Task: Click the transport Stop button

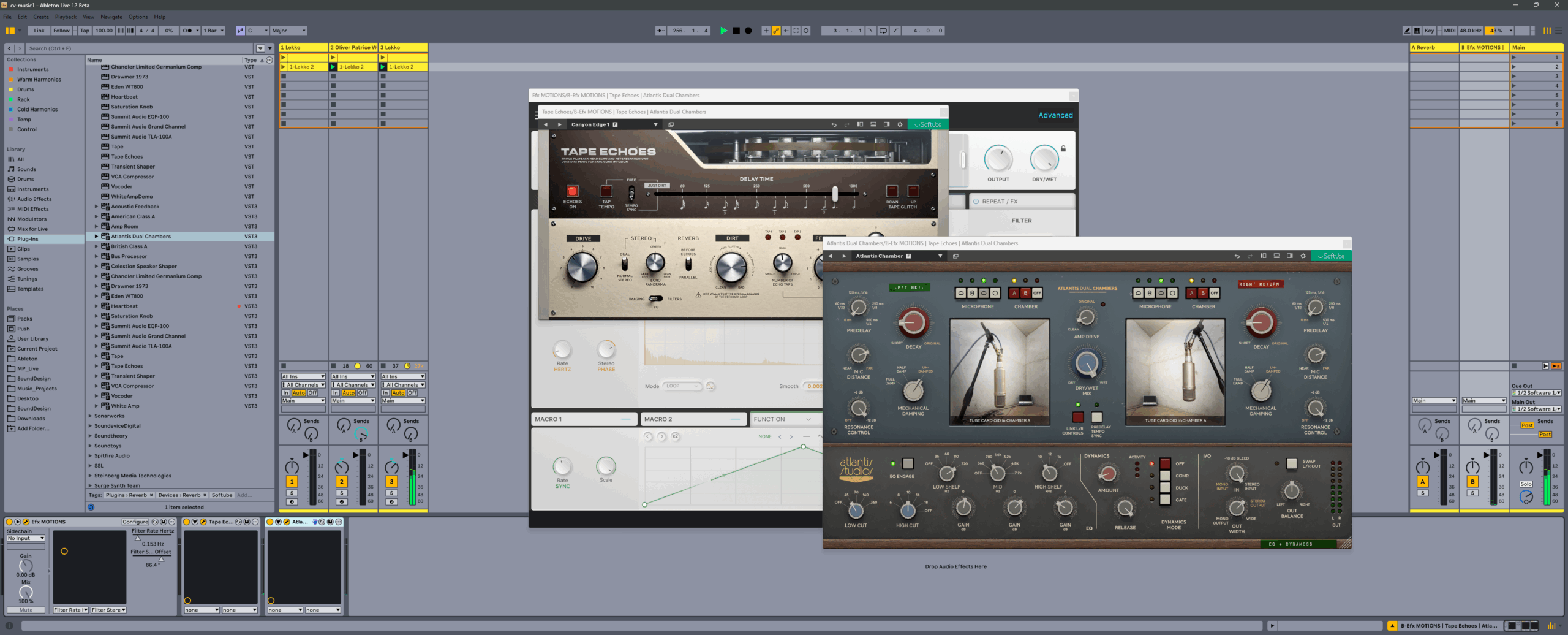Action: pyautogui.click(x=736, y=31)
